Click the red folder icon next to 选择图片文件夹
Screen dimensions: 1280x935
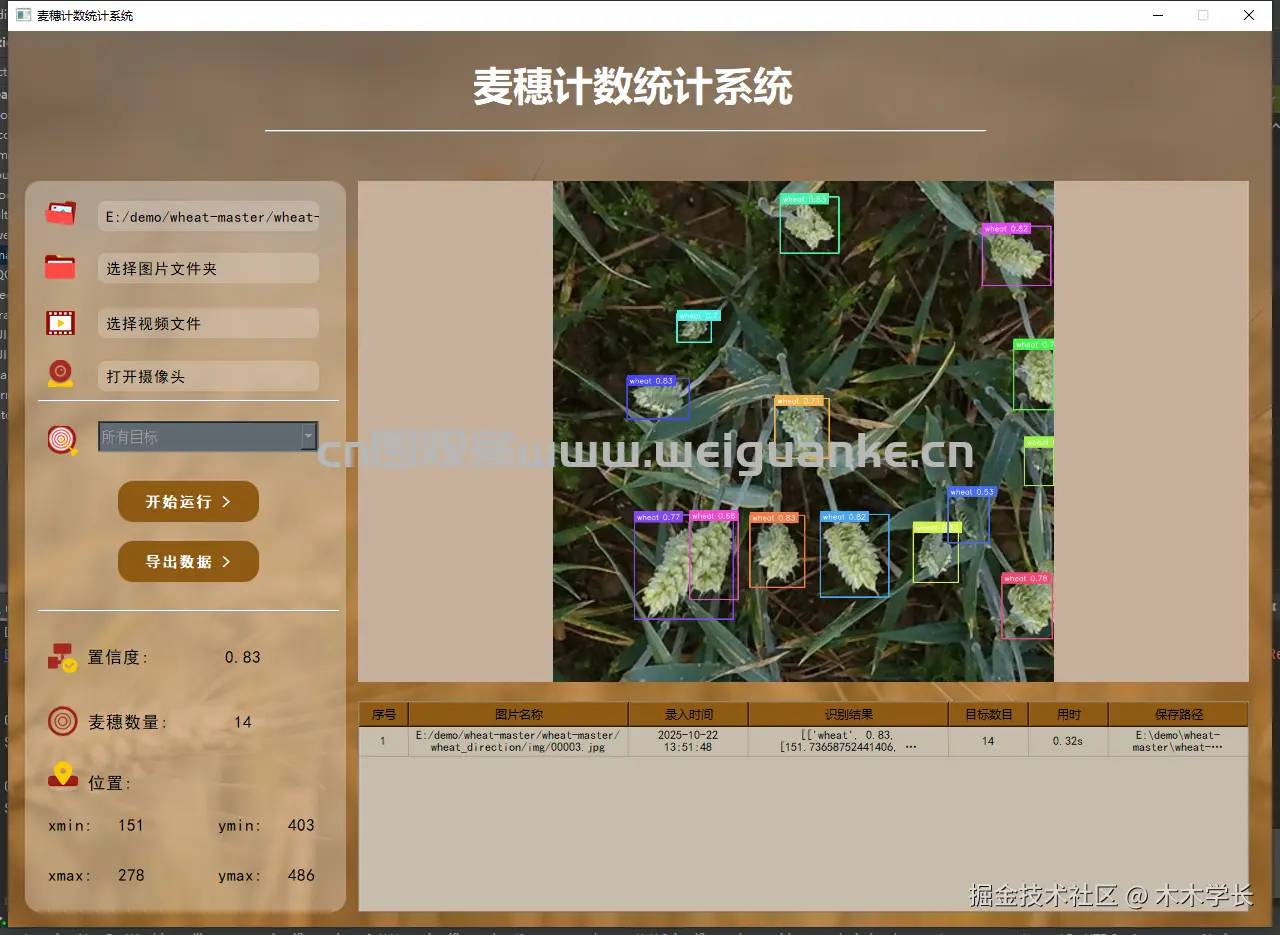60,267
